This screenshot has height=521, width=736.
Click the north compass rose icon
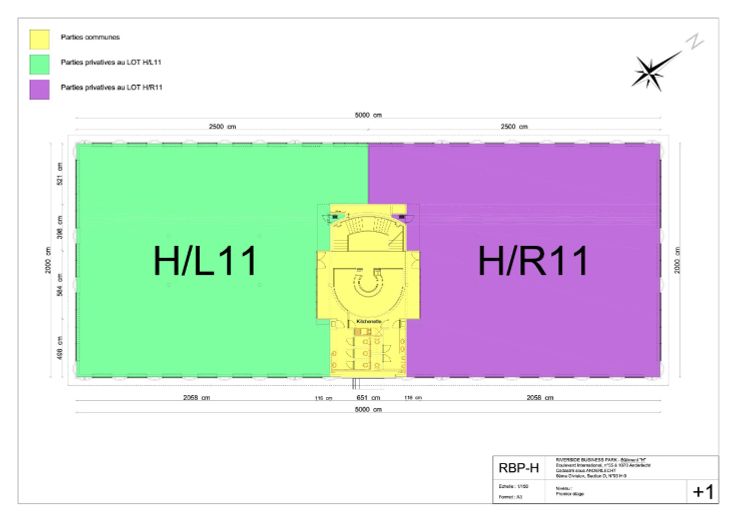pos(653,70)
